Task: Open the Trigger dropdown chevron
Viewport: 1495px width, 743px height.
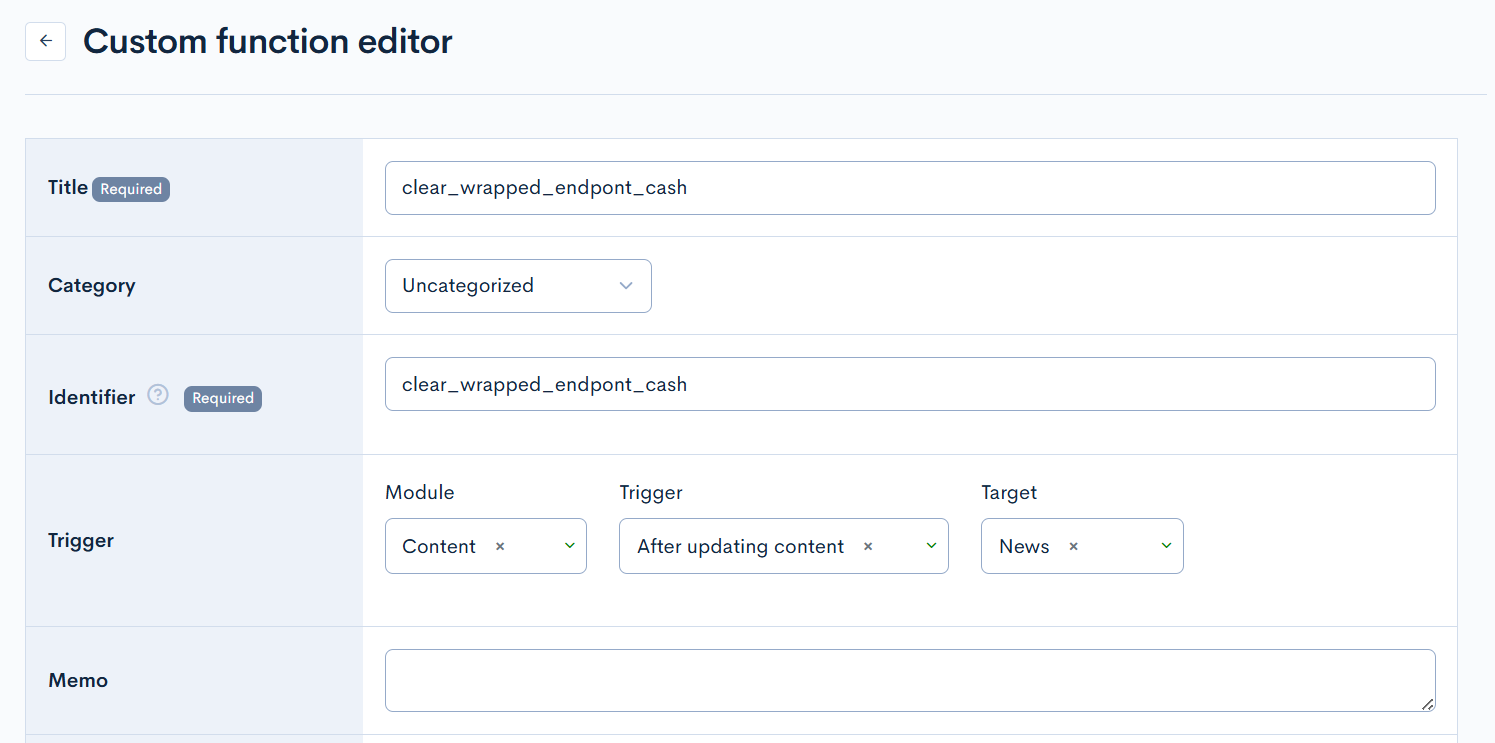Action: (931, 546)
